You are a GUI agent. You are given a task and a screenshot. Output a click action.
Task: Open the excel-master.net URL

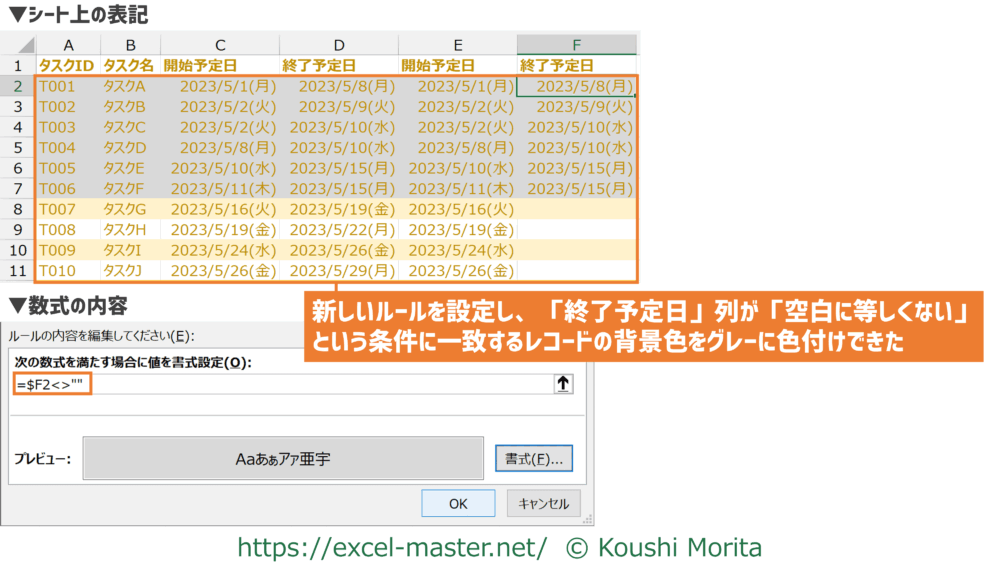coord(391,547)
